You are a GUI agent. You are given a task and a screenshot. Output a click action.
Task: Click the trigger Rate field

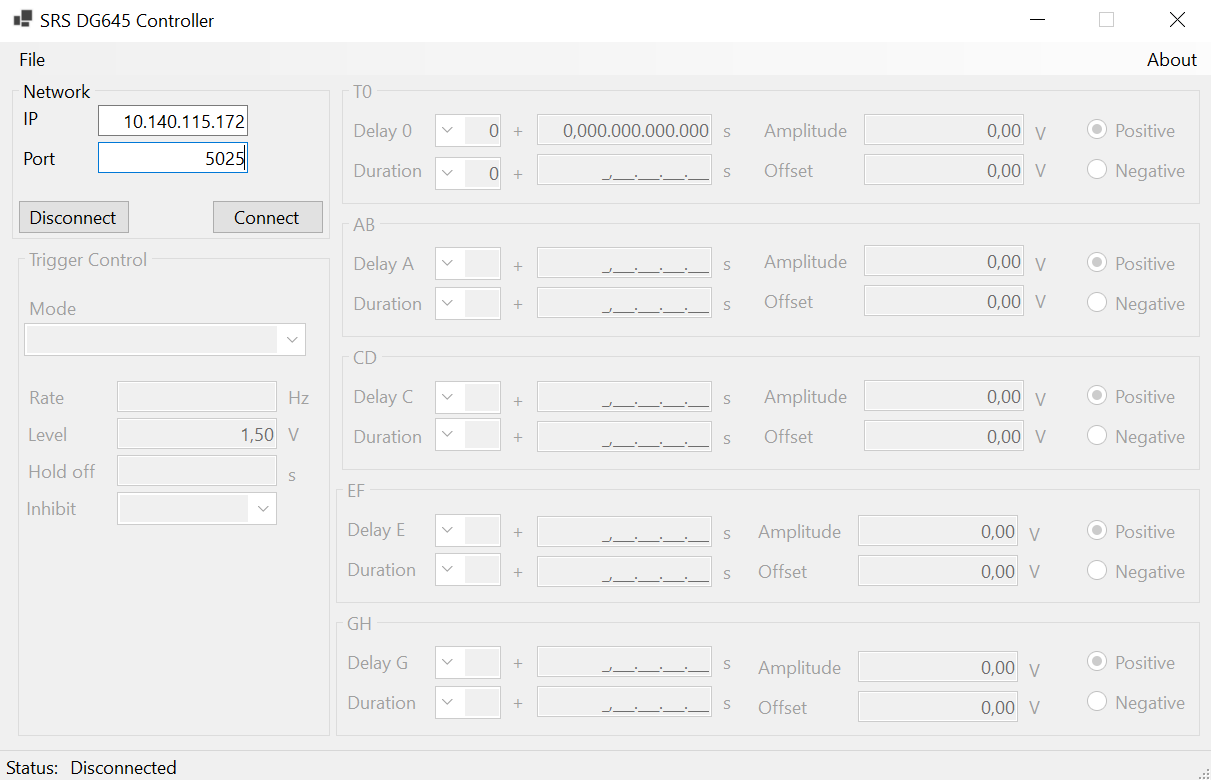pos(196,397)
